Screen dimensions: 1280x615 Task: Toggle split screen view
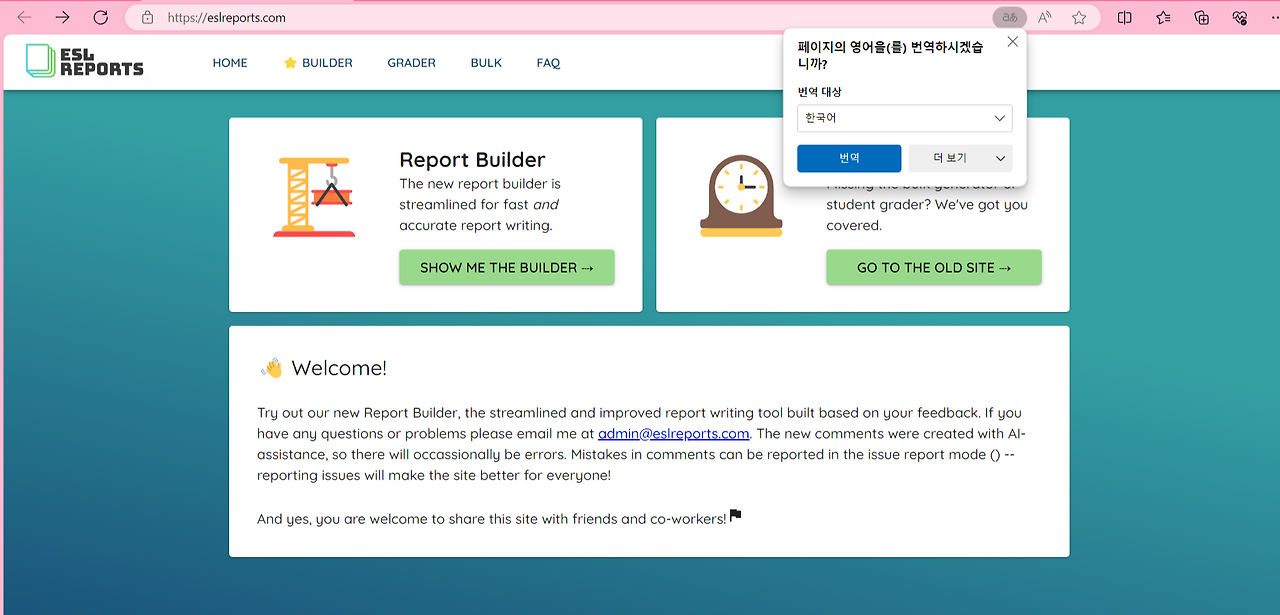1124,17
